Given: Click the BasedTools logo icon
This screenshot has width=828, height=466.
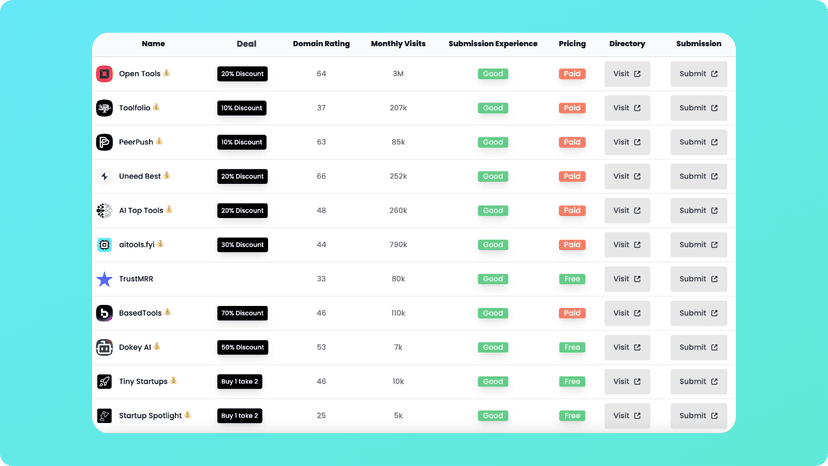Looking at the screenshot, I should tap(105, 313).
